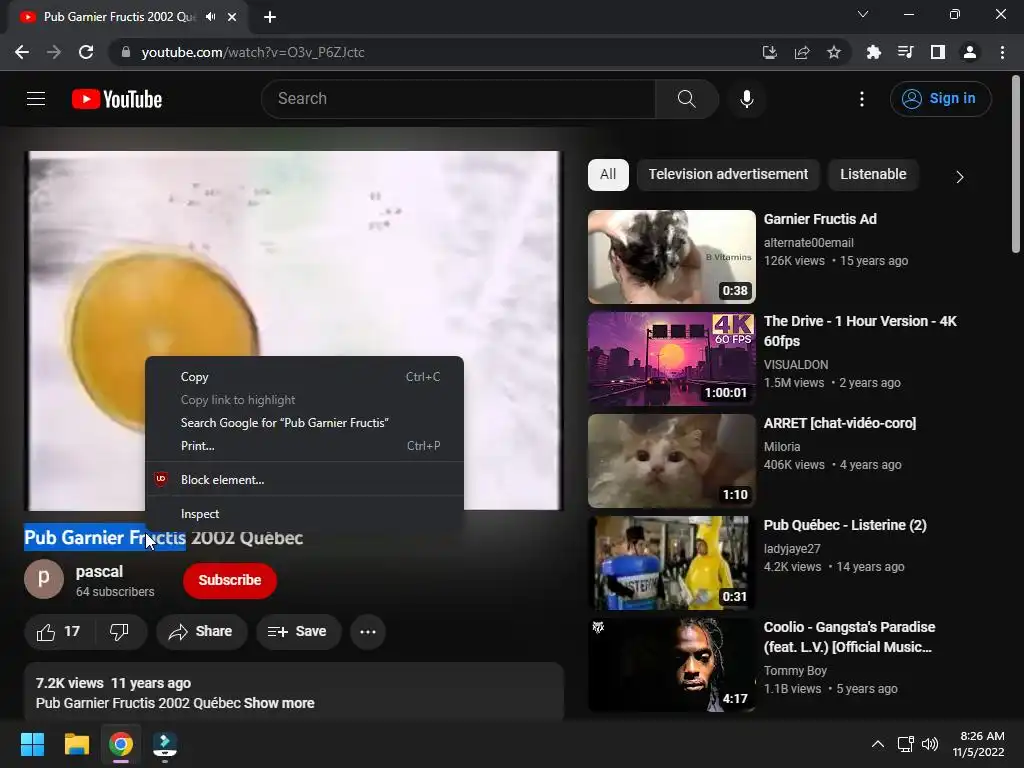Open The Drive 1 Hour Version thumbnail

672,359
